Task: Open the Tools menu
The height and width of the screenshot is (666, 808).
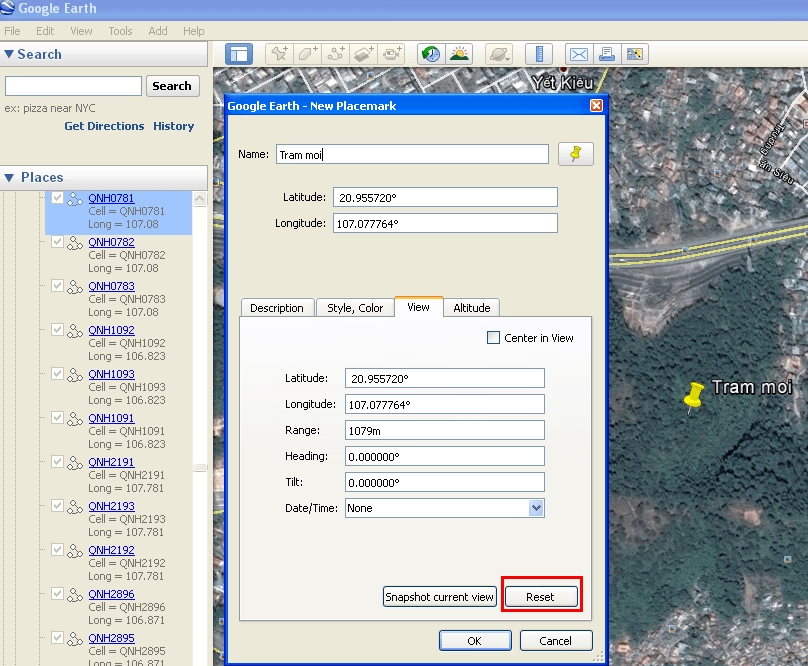Action: [x=120, y=31]
